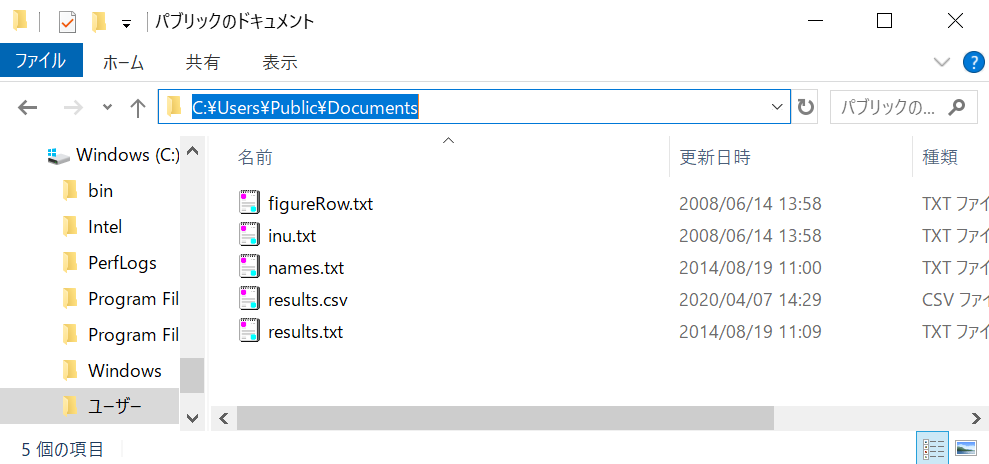Refresh the folder with the refresh icon
Viewport: 989px width, 464px height.
pyautogui.click(x=806, y=107)
